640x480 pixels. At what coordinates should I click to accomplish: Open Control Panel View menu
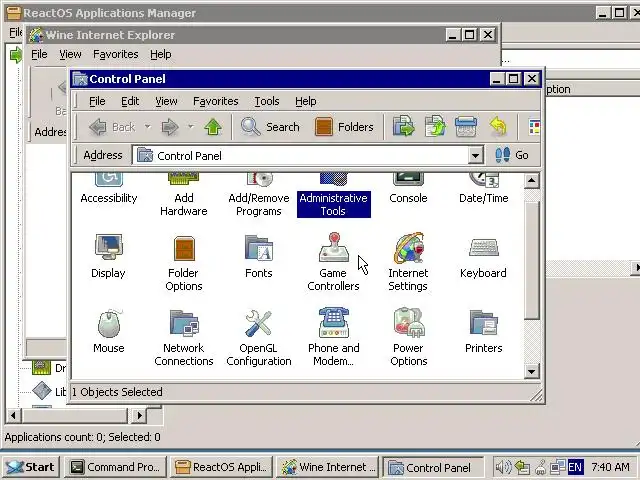tap(166, 101)
